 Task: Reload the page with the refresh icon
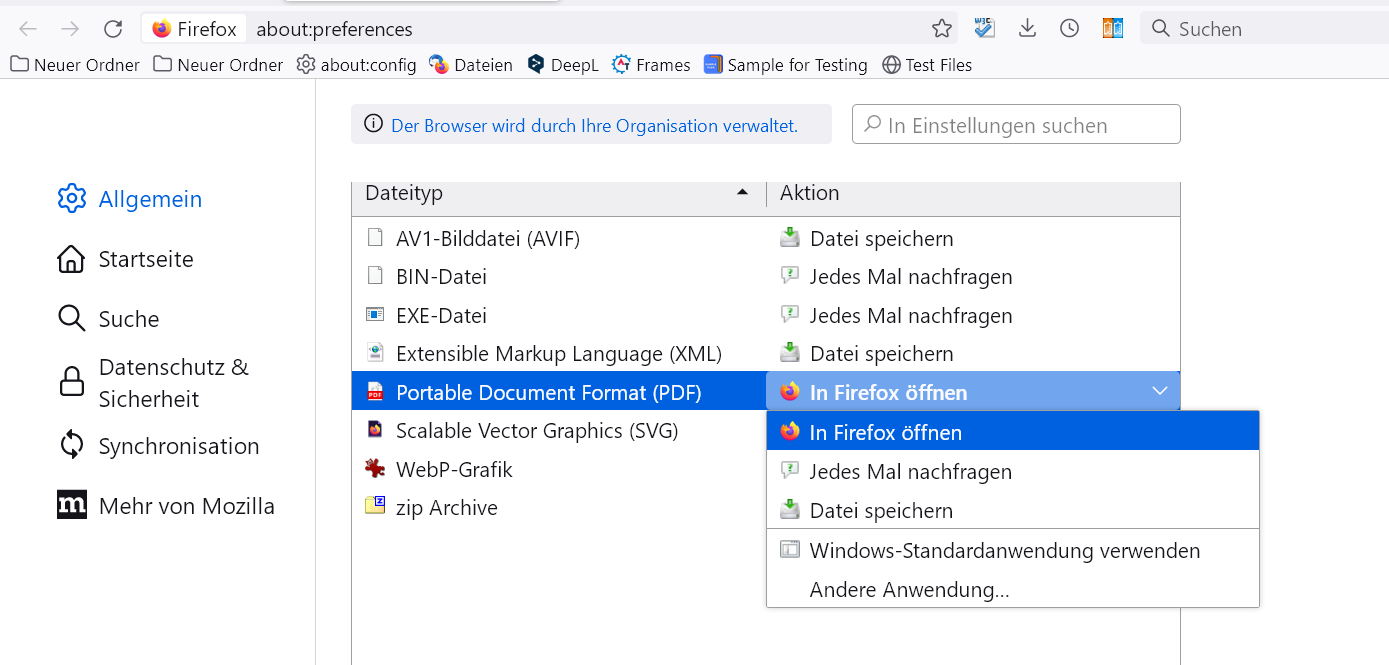[x=114, y=29]
